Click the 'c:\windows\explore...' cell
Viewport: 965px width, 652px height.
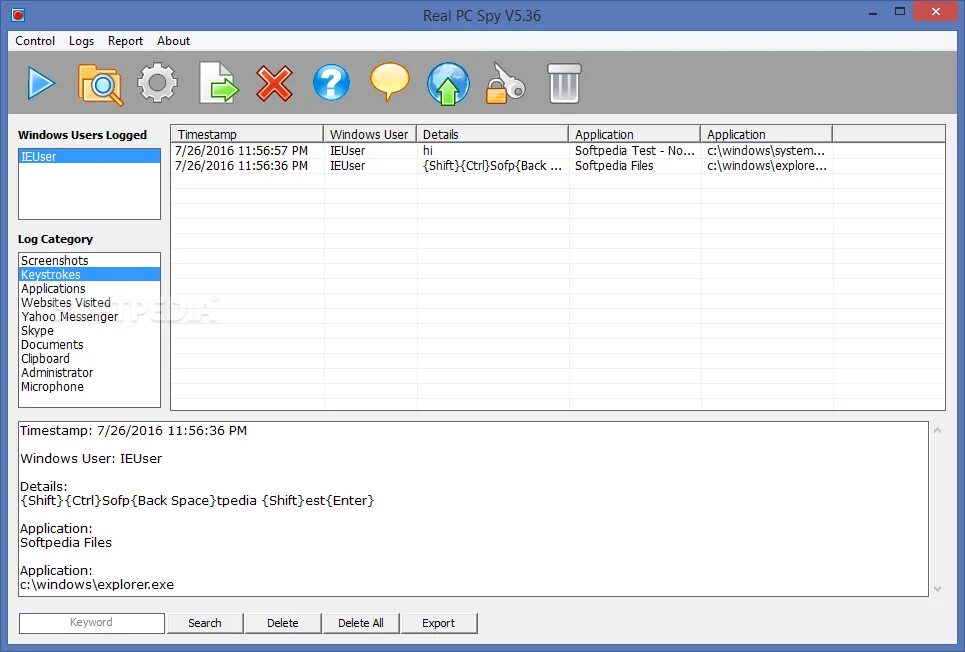(x=767, y=166)
